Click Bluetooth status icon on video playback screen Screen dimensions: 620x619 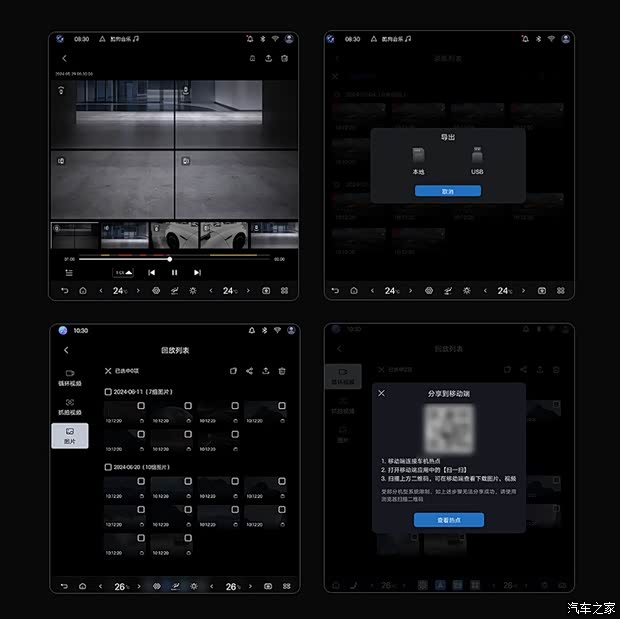[x=263, y=39]
